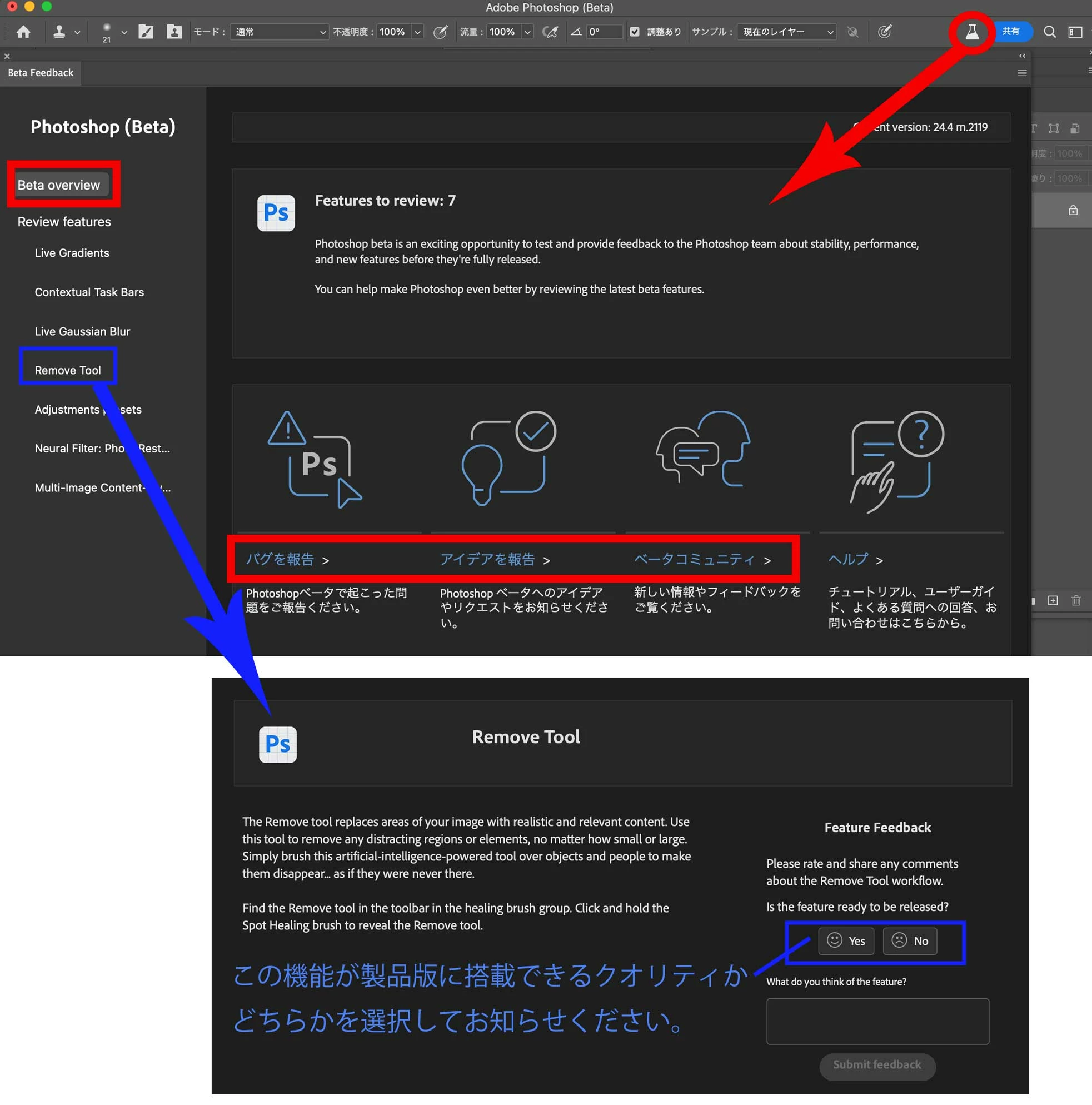Switch to Beta overview section
This screenshot has height=1105, width=1092.
pos(59,185)
